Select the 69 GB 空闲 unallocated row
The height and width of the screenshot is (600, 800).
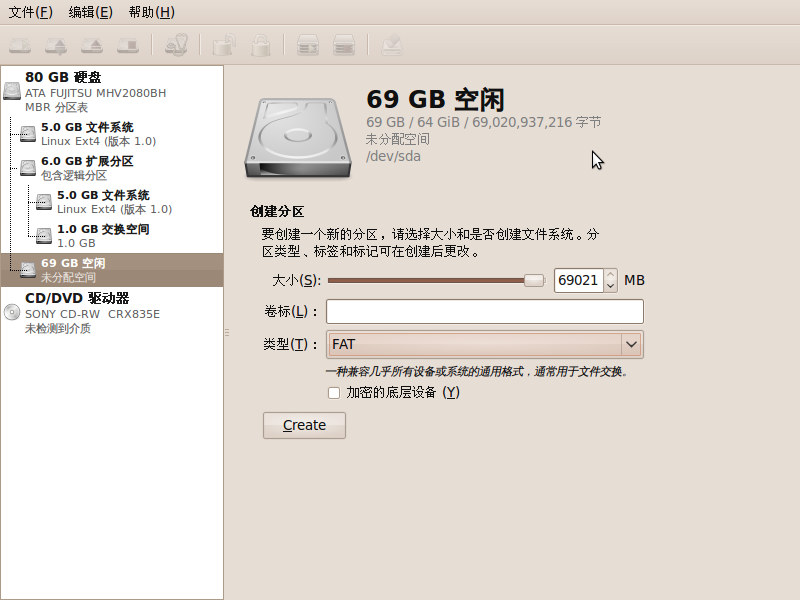point(112,270)
